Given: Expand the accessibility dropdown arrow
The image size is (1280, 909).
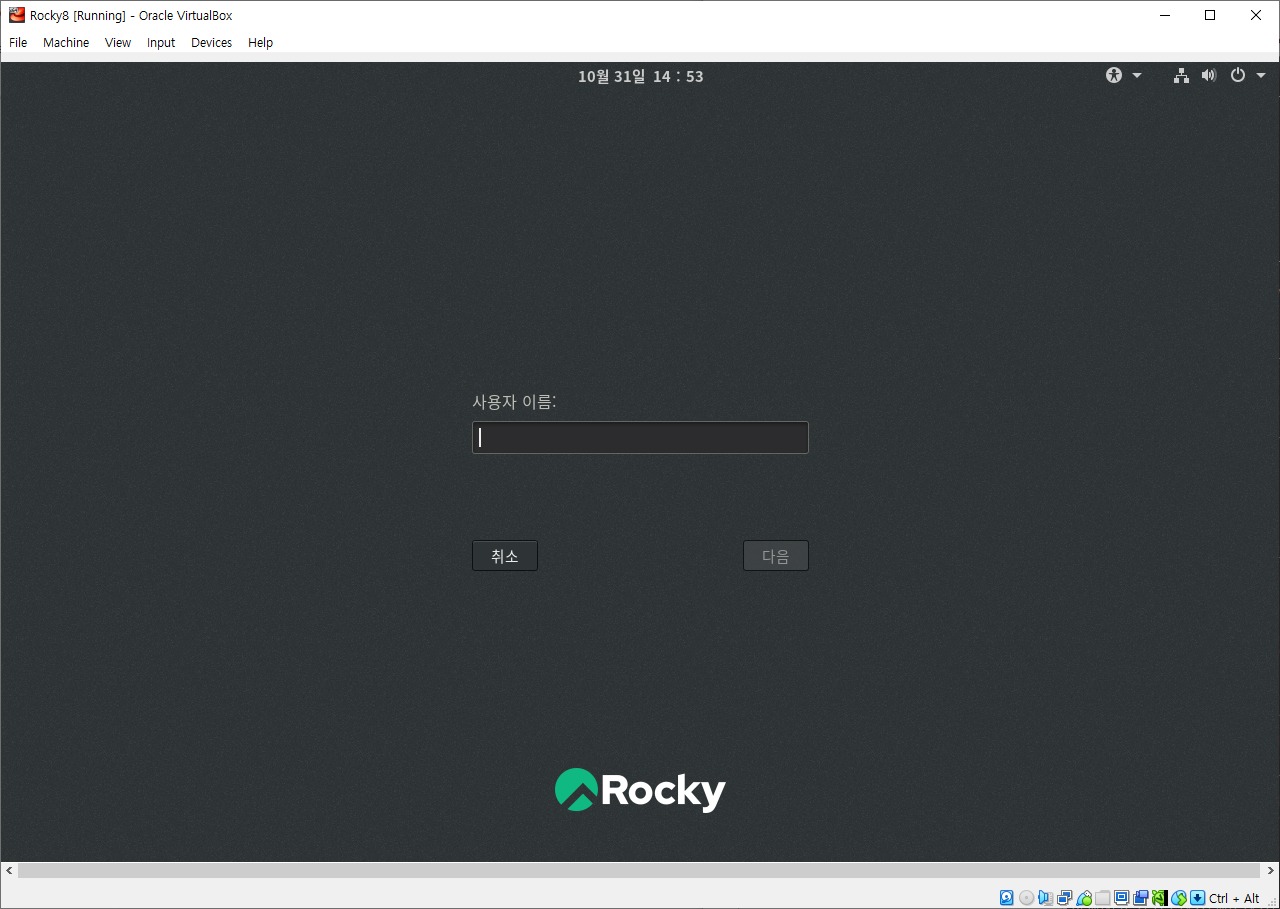Looking at the screenshot, I should (x=1137, y=76).
